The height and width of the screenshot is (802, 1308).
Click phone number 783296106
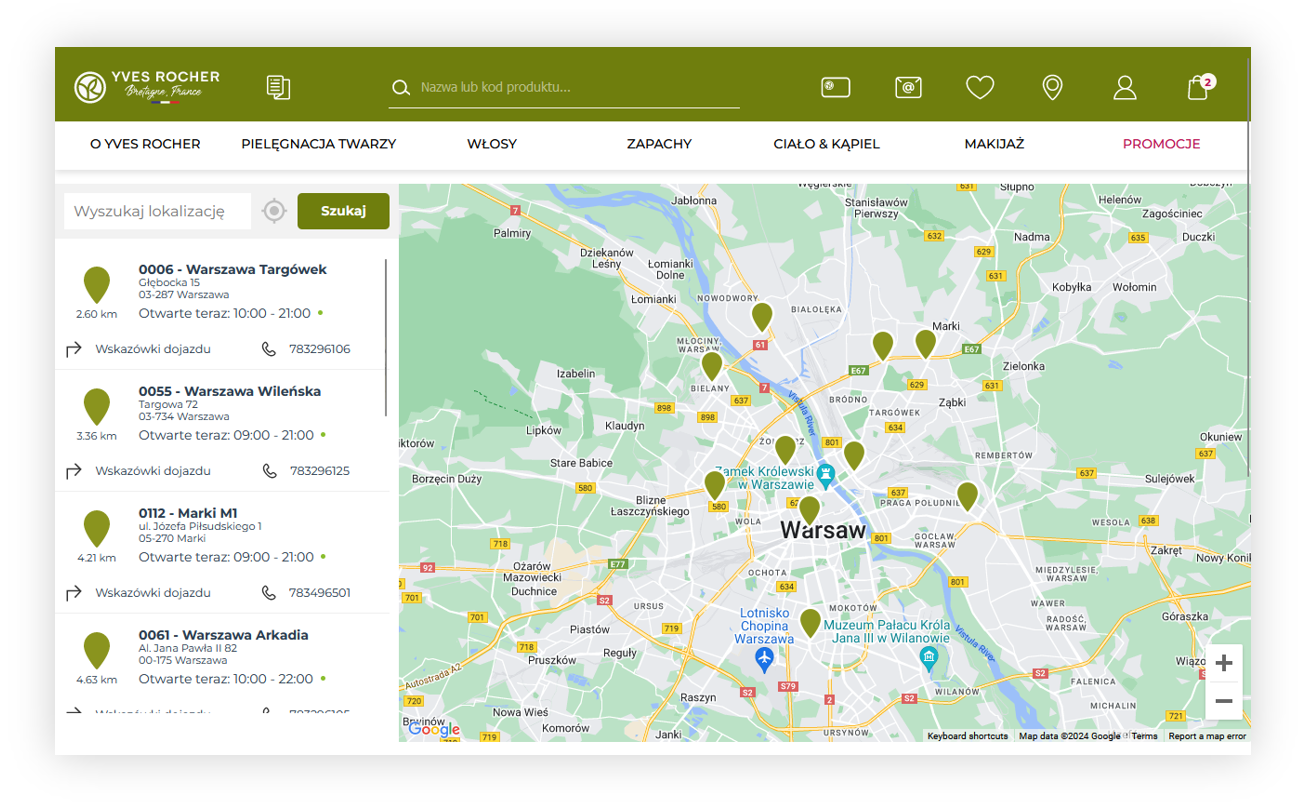pyautogui.click(x=320, y=349)
